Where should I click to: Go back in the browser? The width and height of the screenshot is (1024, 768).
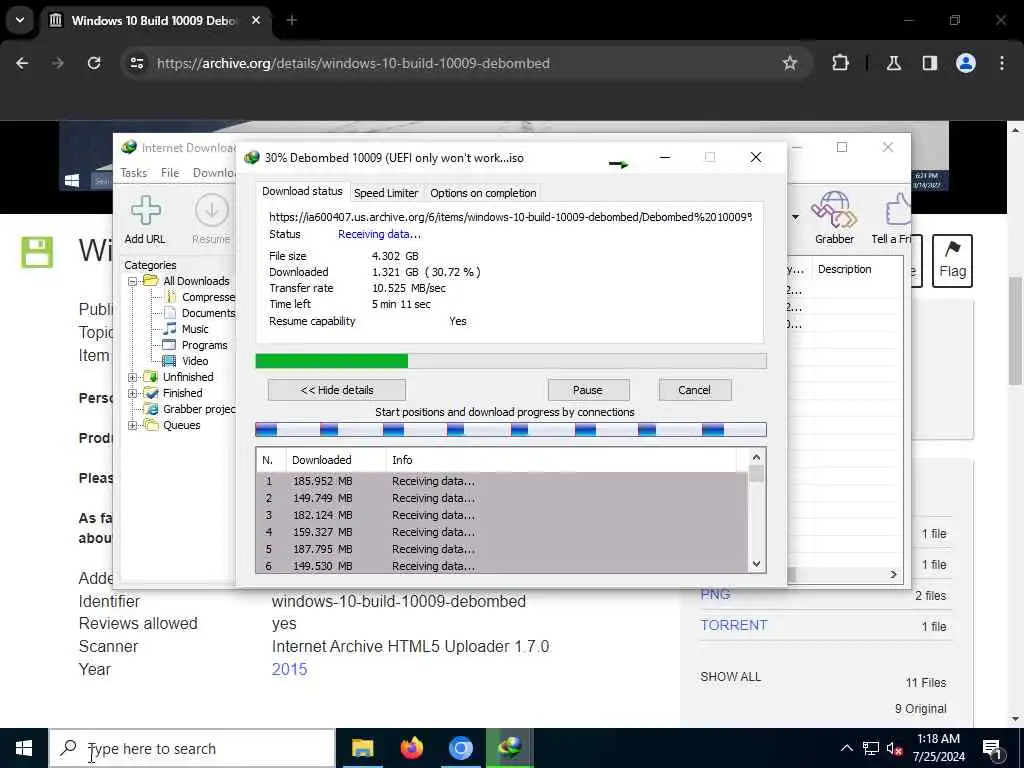coord(22,63)
